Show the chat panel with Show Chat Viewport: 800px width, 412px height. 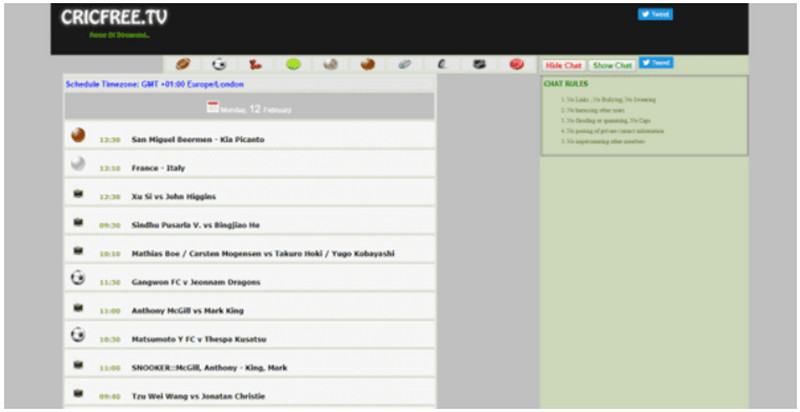[612, 65]
